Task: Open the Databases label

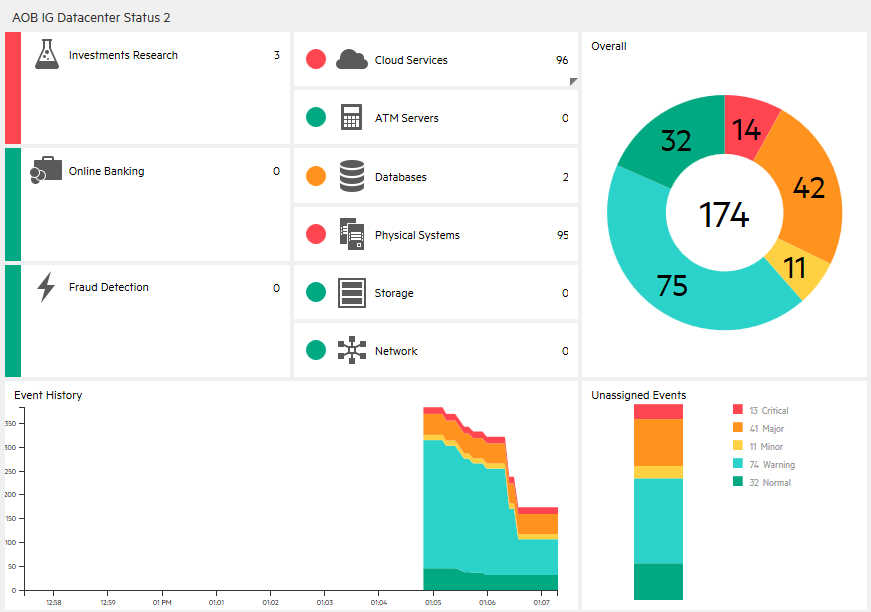Action: tap(401, 177)
